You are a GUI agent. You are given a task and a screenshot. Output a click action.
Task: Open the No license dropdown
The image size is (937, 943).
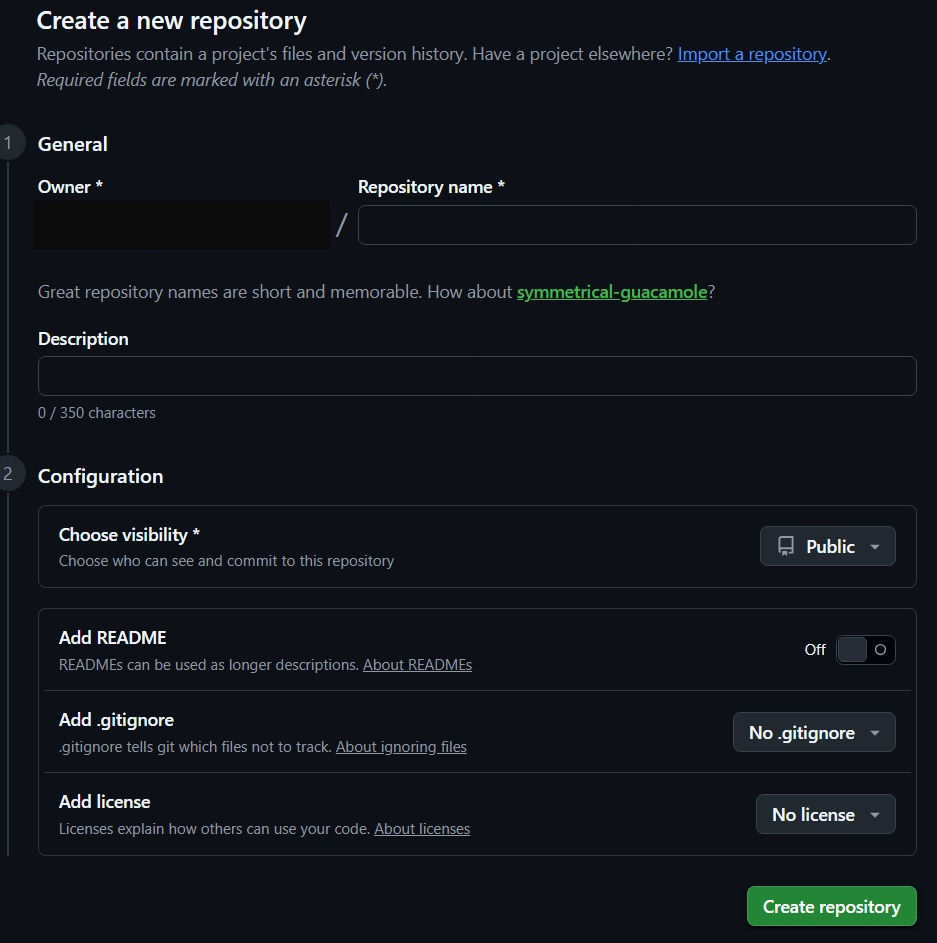coord(825,814)
